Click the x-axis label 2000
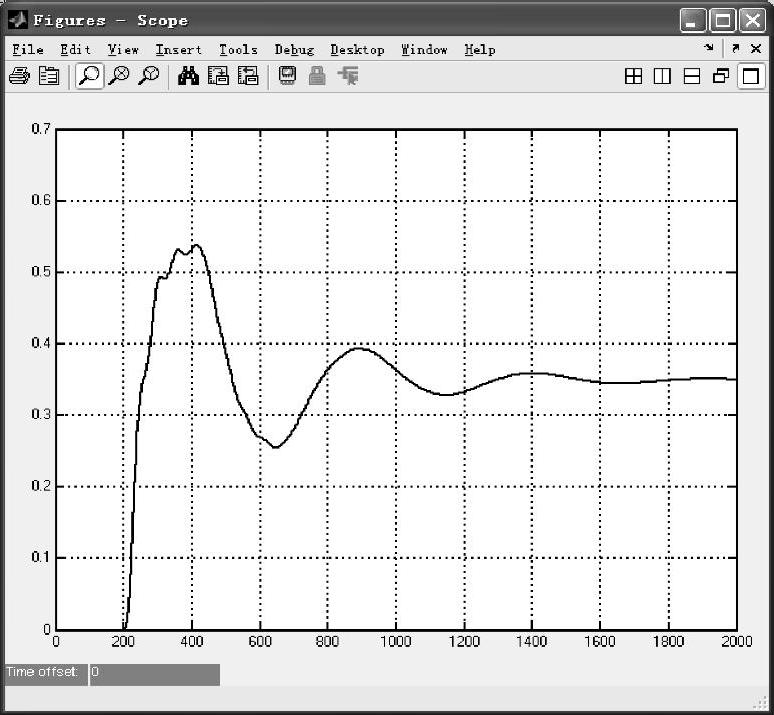Viewport: 774px width, 715px height. pos(736,641)
